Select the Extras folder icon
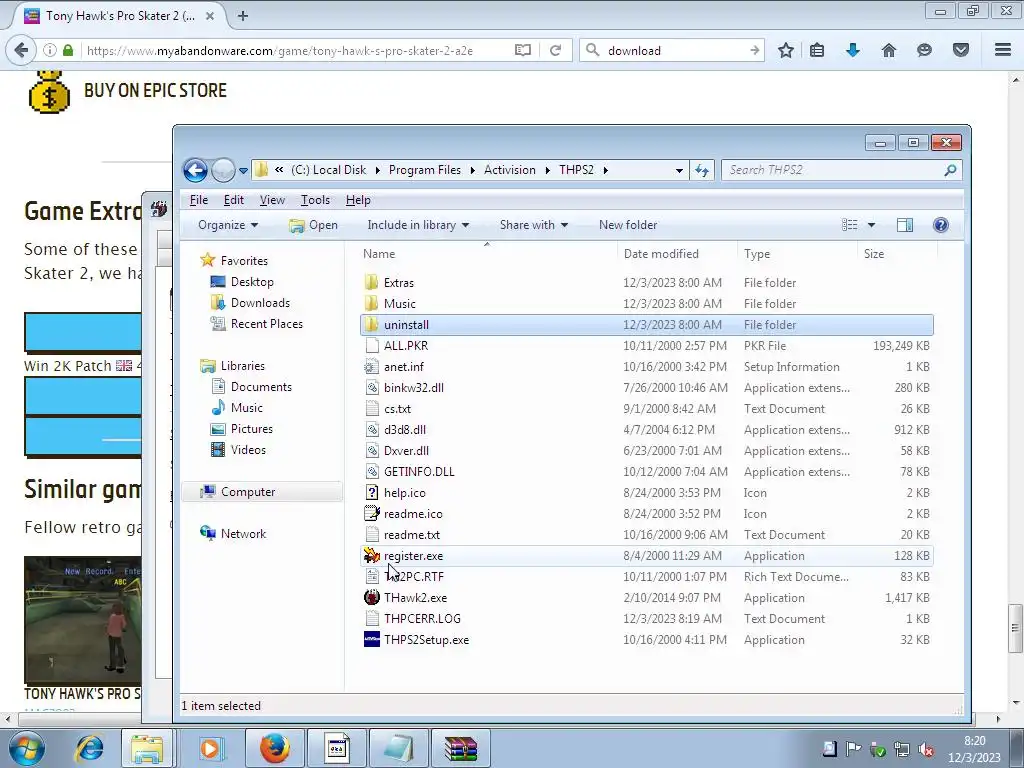This screenshot has width=1024, height=768. coord(372,283)
